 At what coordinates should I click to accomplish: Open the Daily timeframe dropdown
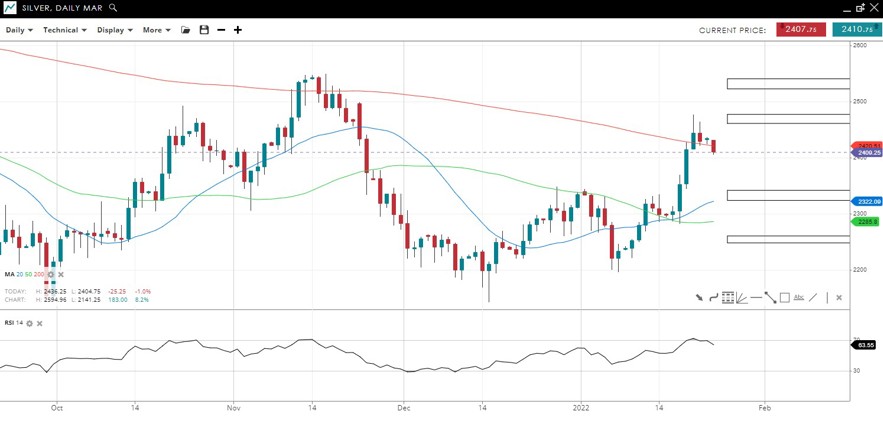19,30
